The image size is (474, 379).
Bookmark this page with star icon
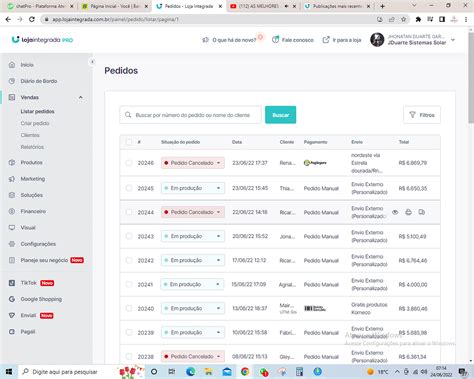[x=403, y=19]
